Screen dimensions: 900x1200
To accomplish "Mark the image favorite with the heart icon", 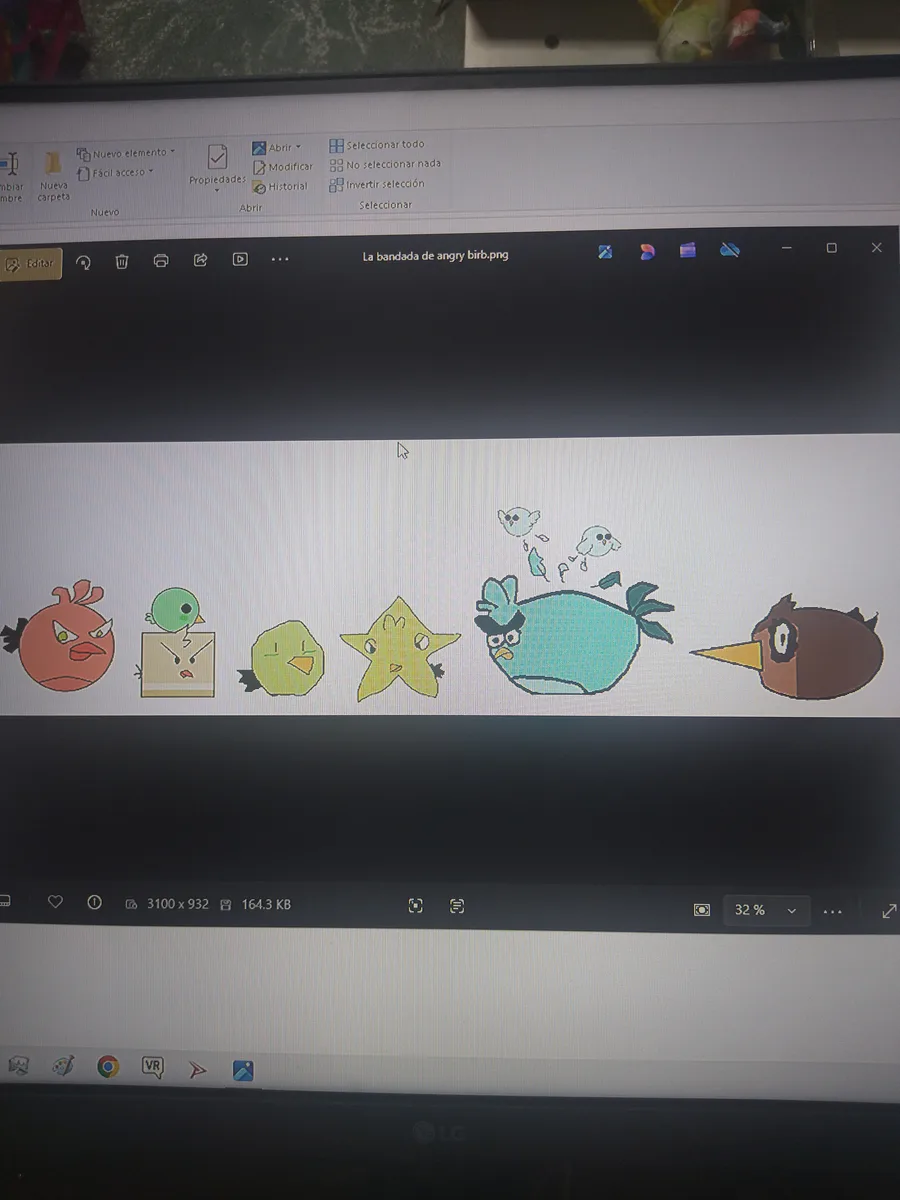I will coord(55,902).
